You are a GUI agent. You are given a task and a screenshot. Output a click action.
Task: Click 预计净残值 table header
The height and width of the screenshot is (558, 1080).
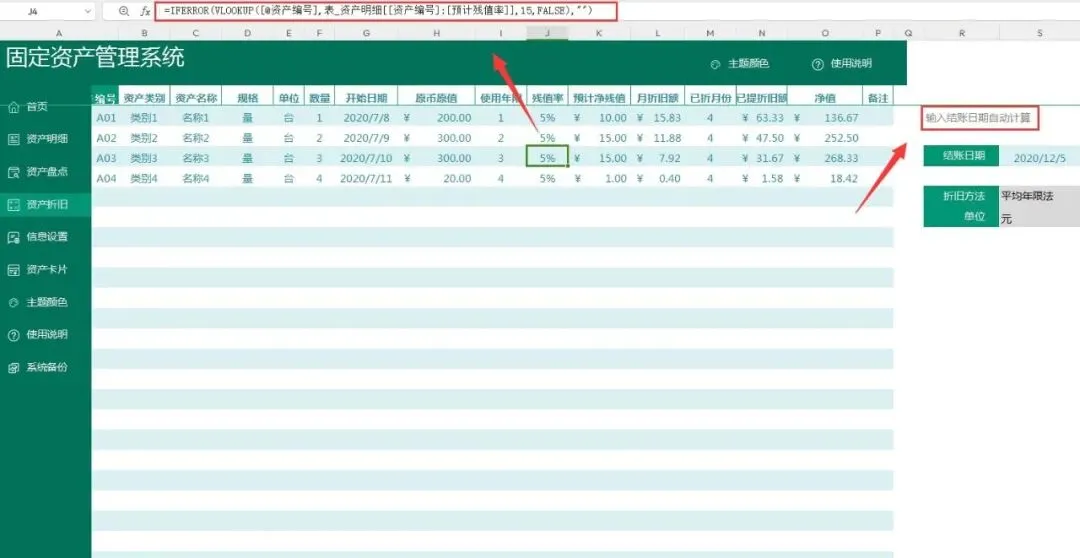pos(599,99)
